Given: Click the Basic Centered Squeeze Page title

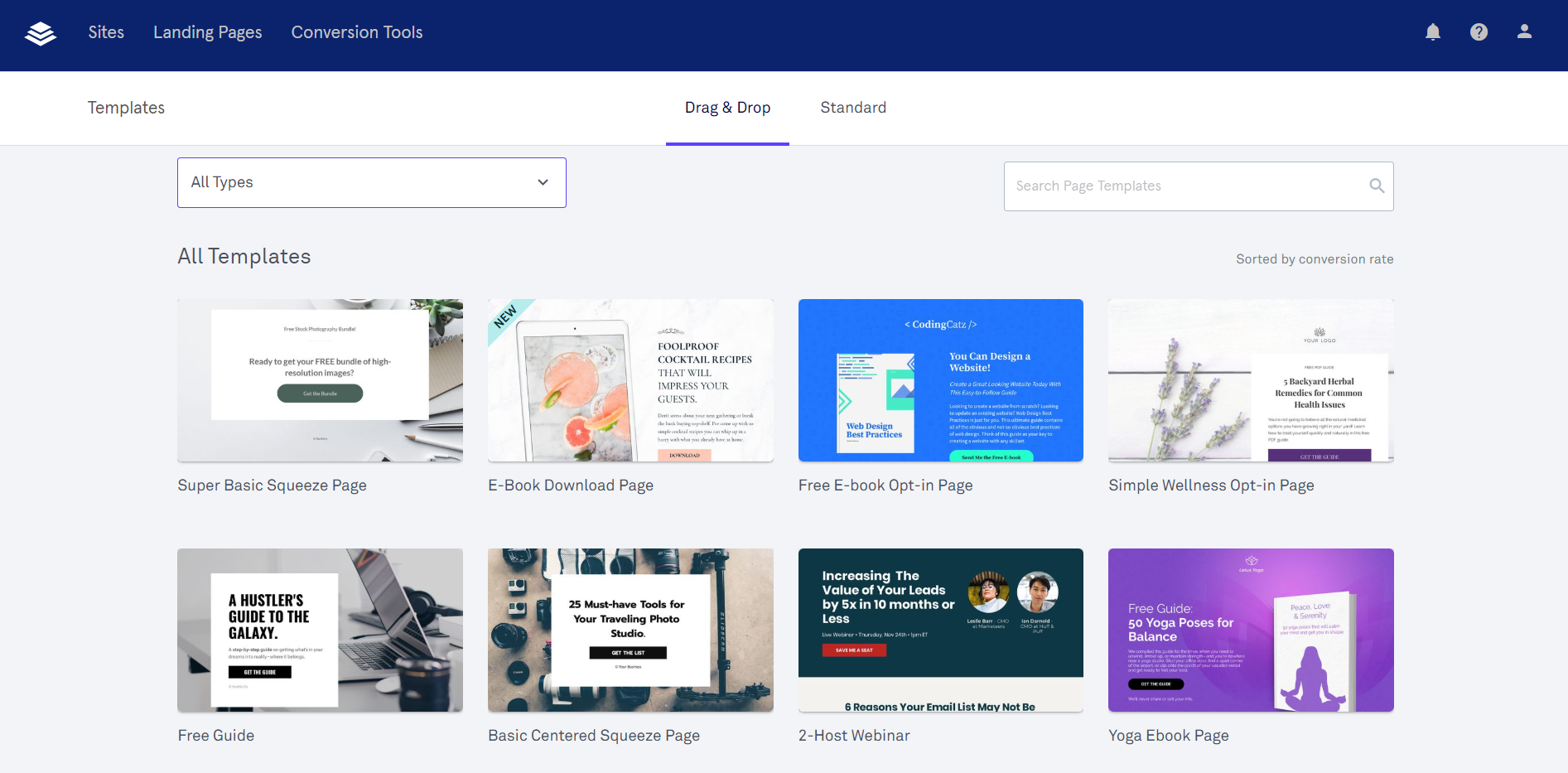Looking at the screenshot, I should [593, 736].
